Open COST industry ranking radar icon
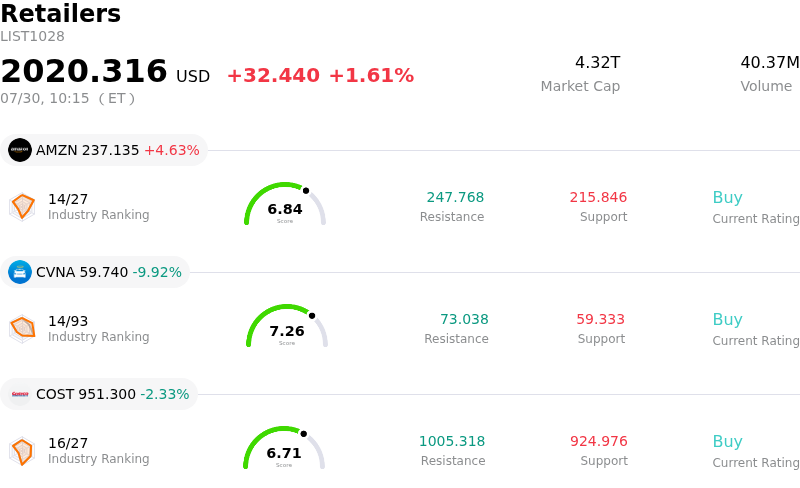Image resolution: width=800 pixels, height=488 pixels. click(22, 451)
